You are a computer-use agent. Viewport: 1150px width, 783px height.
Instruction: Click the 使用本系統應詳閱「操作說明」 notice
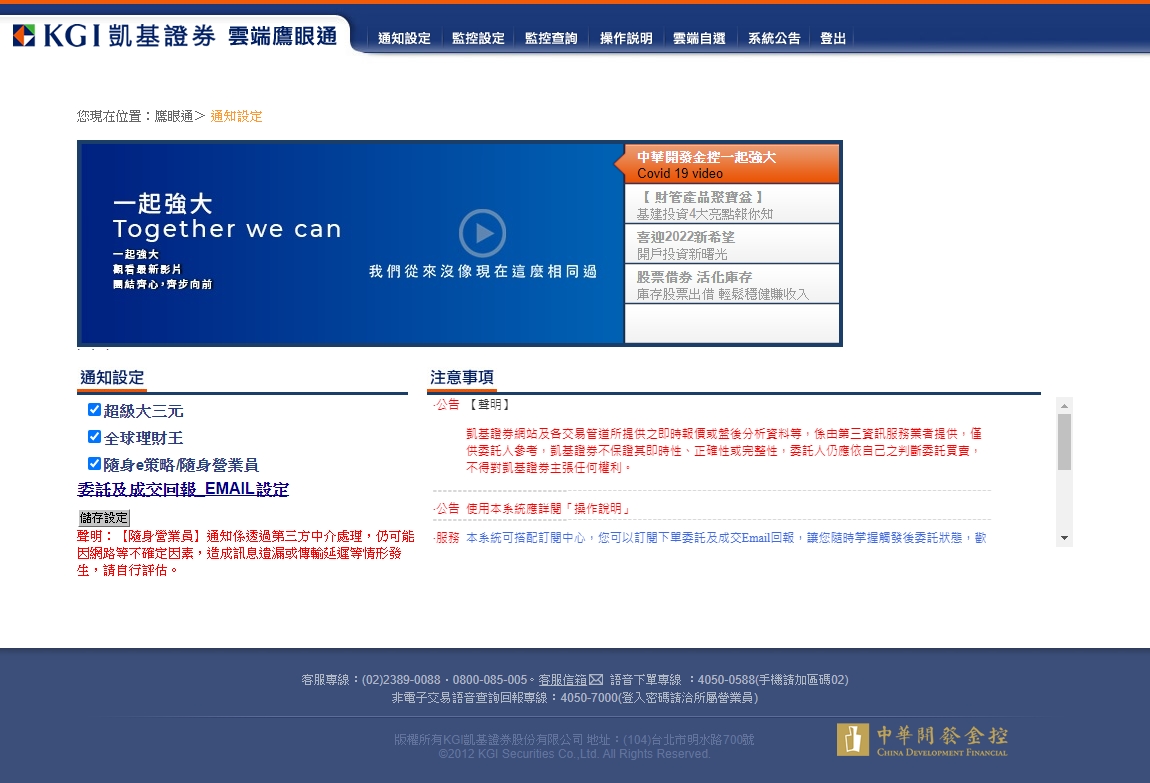(x=548, y=509)
